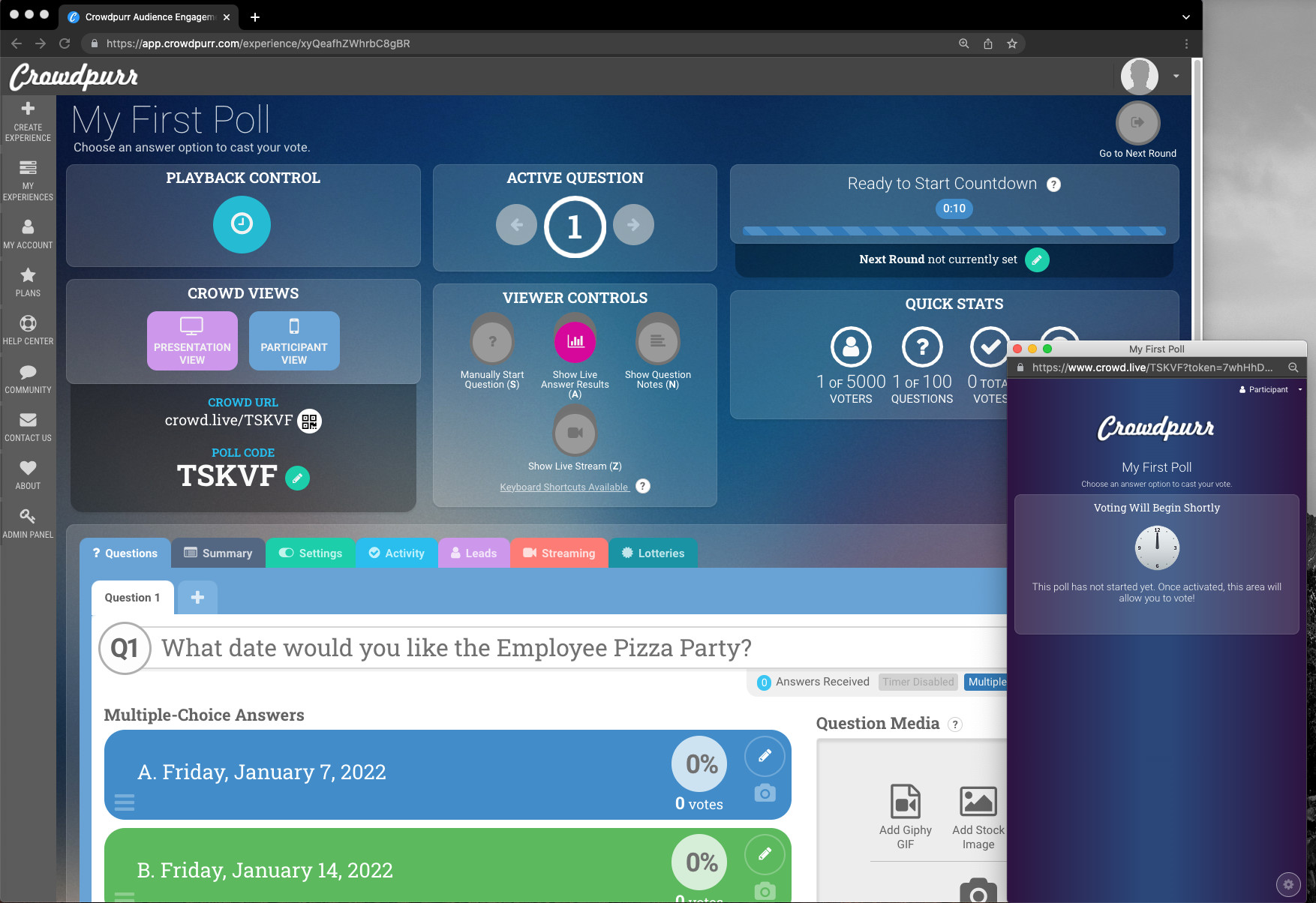Click the Playback Control clock button

[242, 224]
